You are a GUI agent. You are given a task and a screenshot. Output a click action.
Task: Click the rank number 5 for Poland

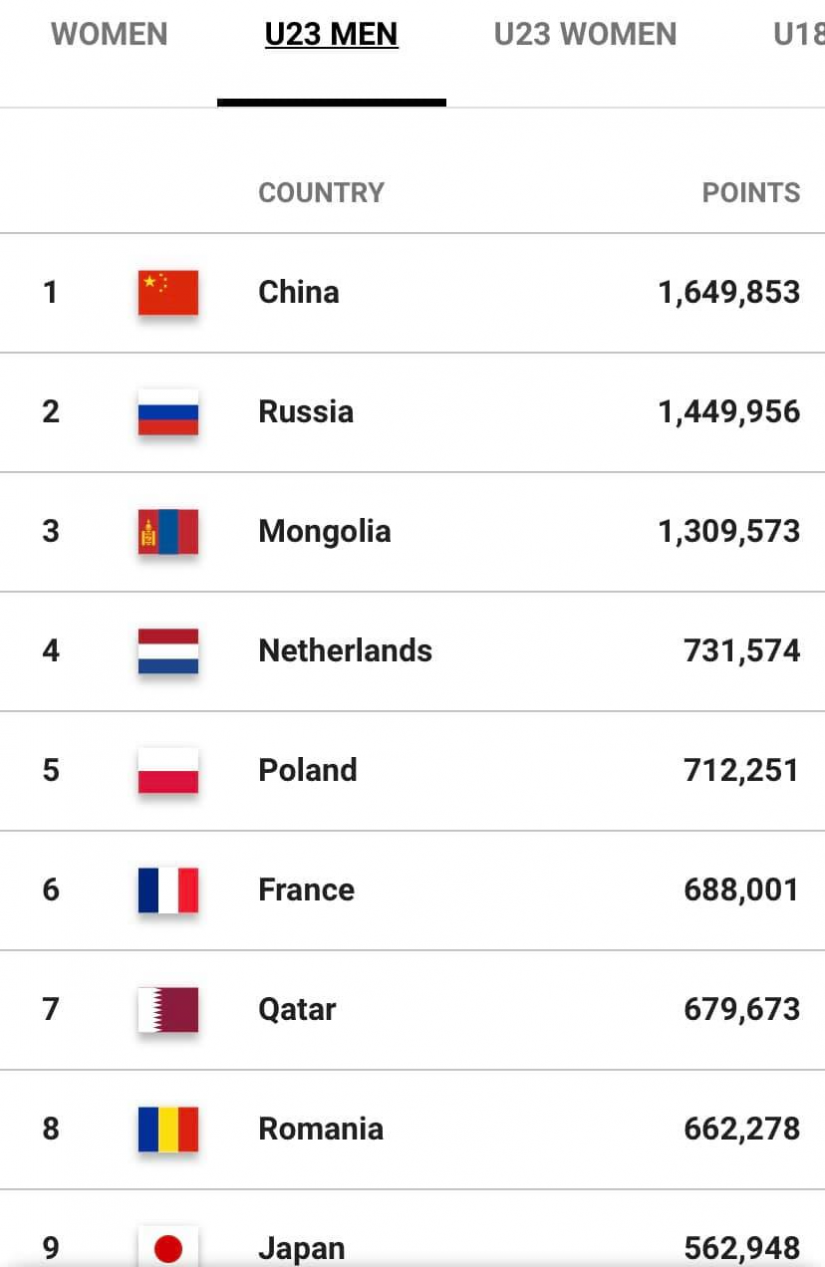click(50, 770)
